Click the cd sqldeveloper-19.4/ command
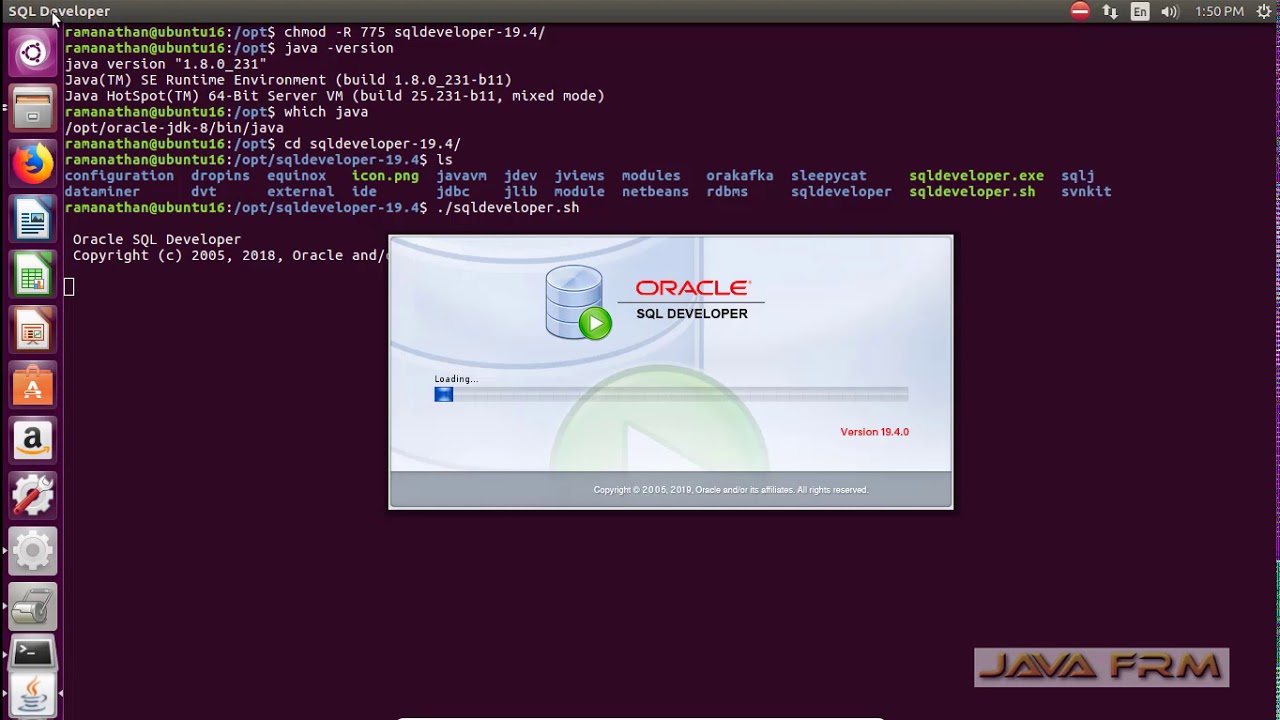The image size is (1280, 720). pos(372,144)
